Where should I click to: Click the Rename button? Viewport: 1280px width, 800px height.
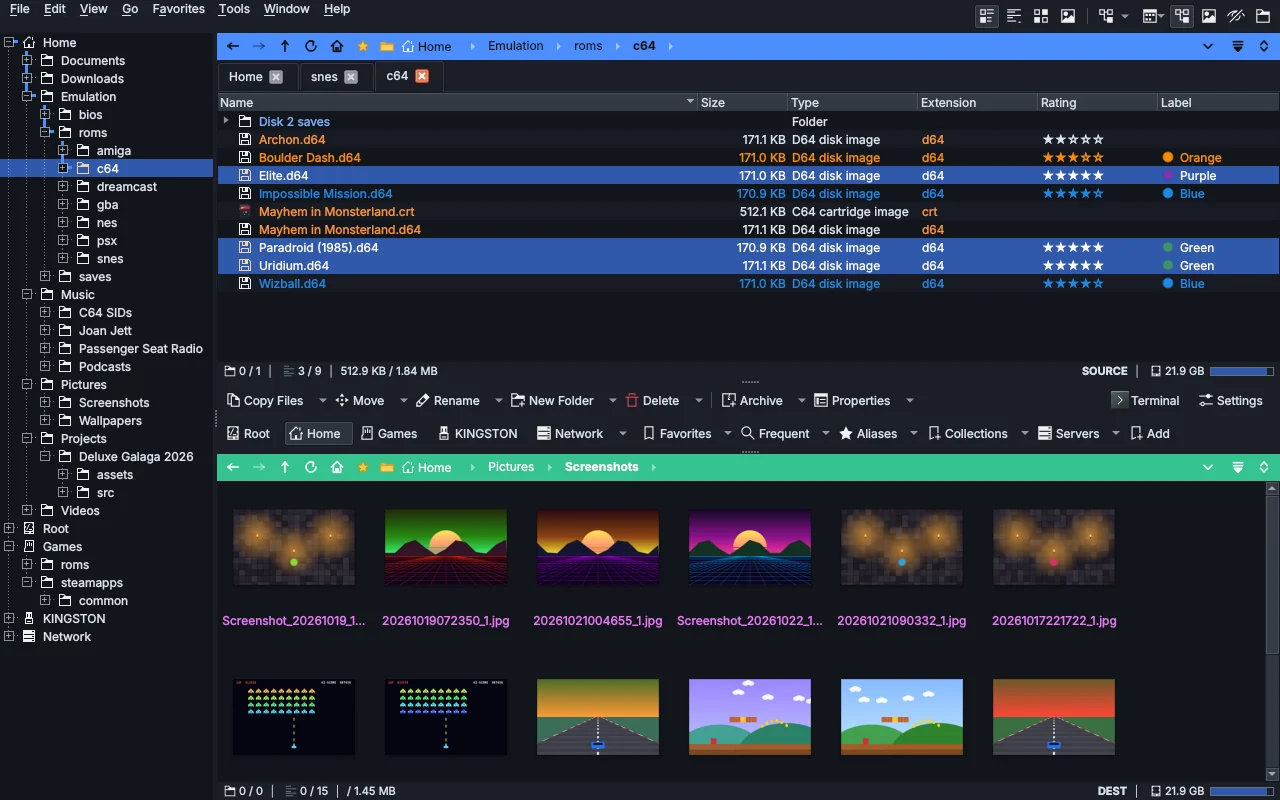click(x=448, y=401)
